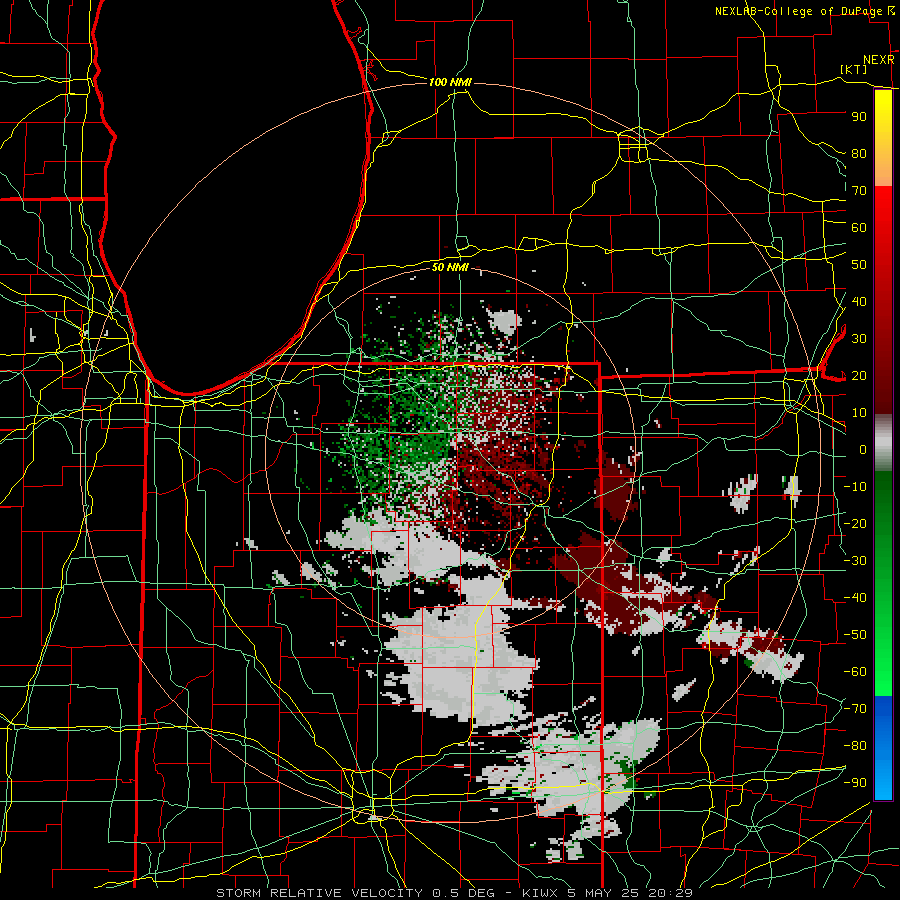Screen dimensions: 900x900
Task: Click the -80 scale value
Action: 855,746
